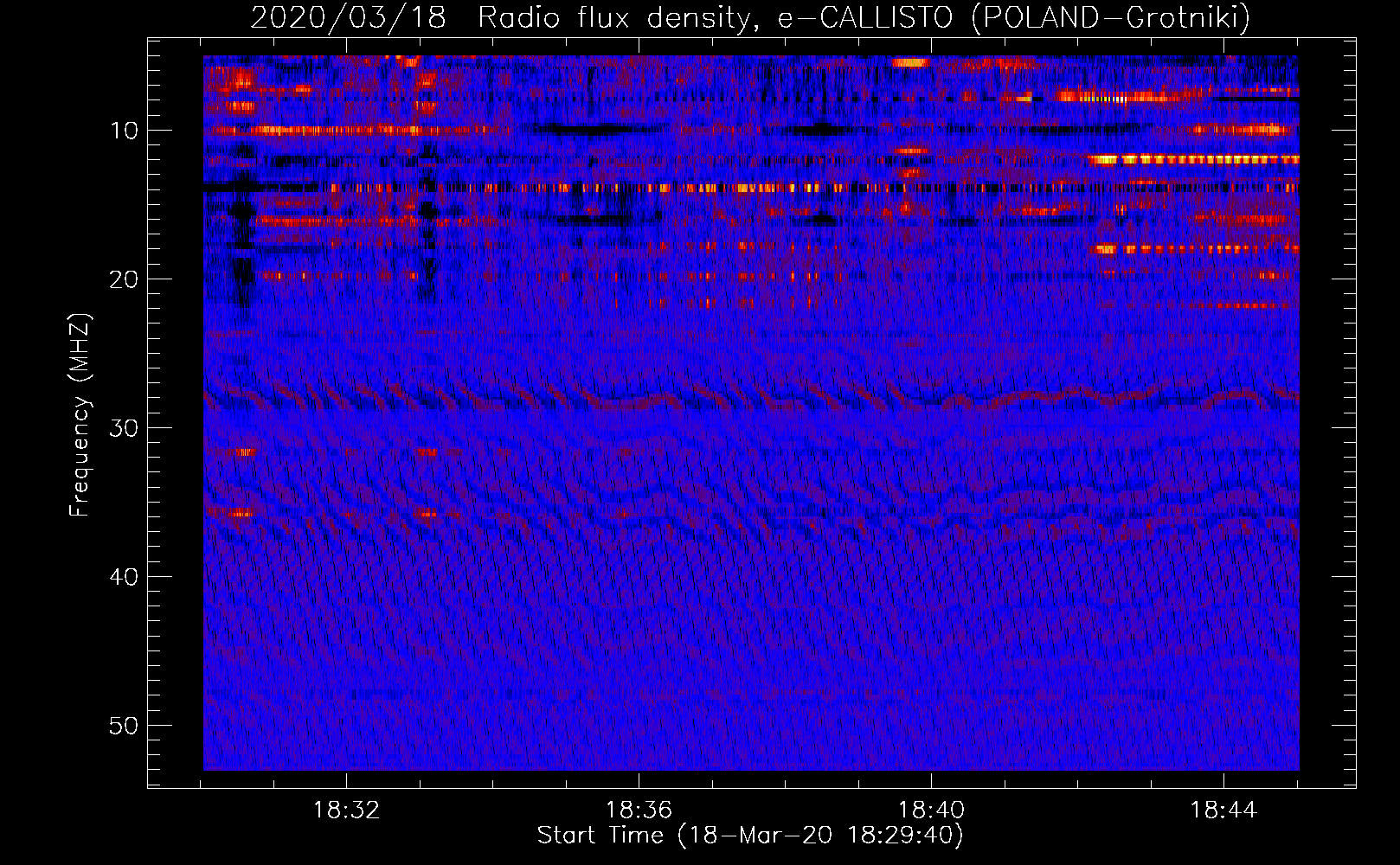Click the 40 frequency tick label
The width and height of the screenshot is (1400, 865).
(125, 577)
